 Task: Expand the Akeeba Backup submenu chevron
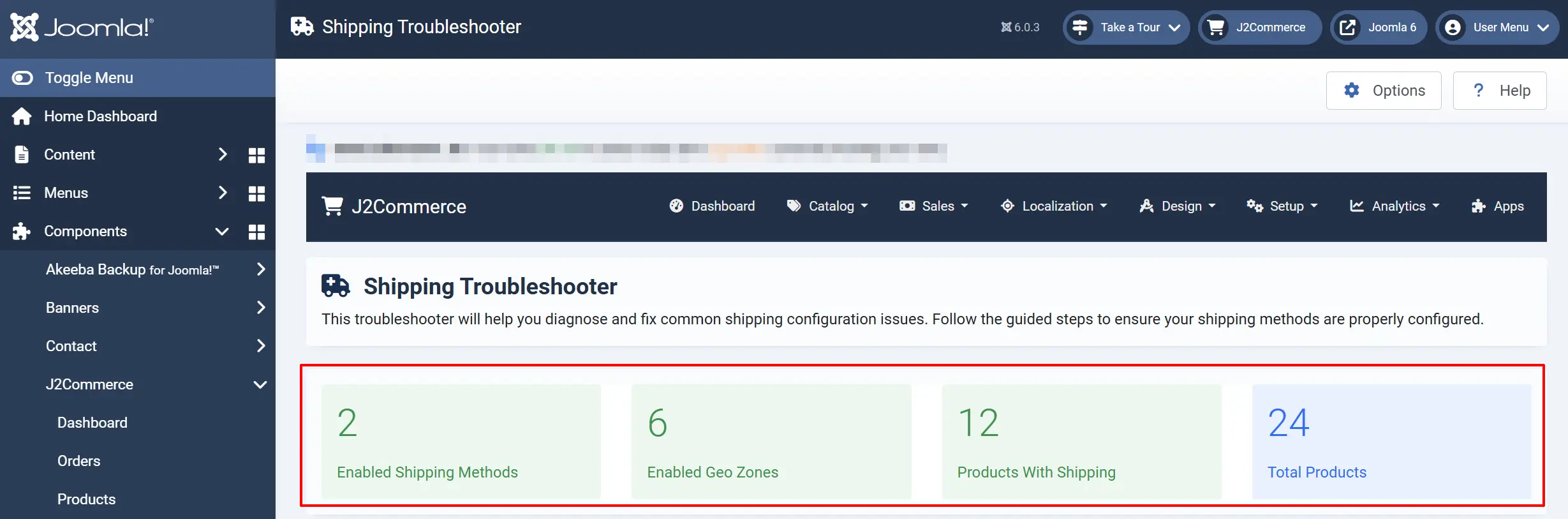(x=260, y=269)
